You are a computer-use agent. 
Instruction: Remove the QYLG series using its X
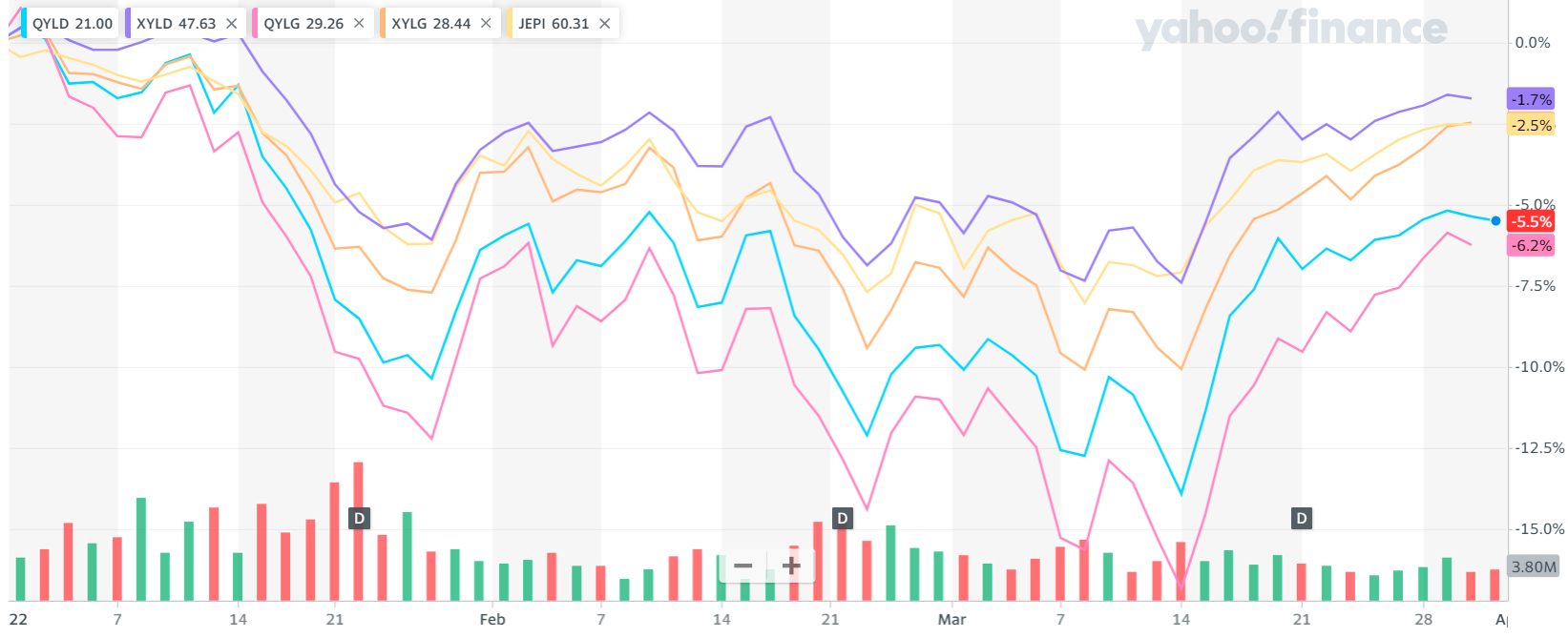(x=358, y=22)
